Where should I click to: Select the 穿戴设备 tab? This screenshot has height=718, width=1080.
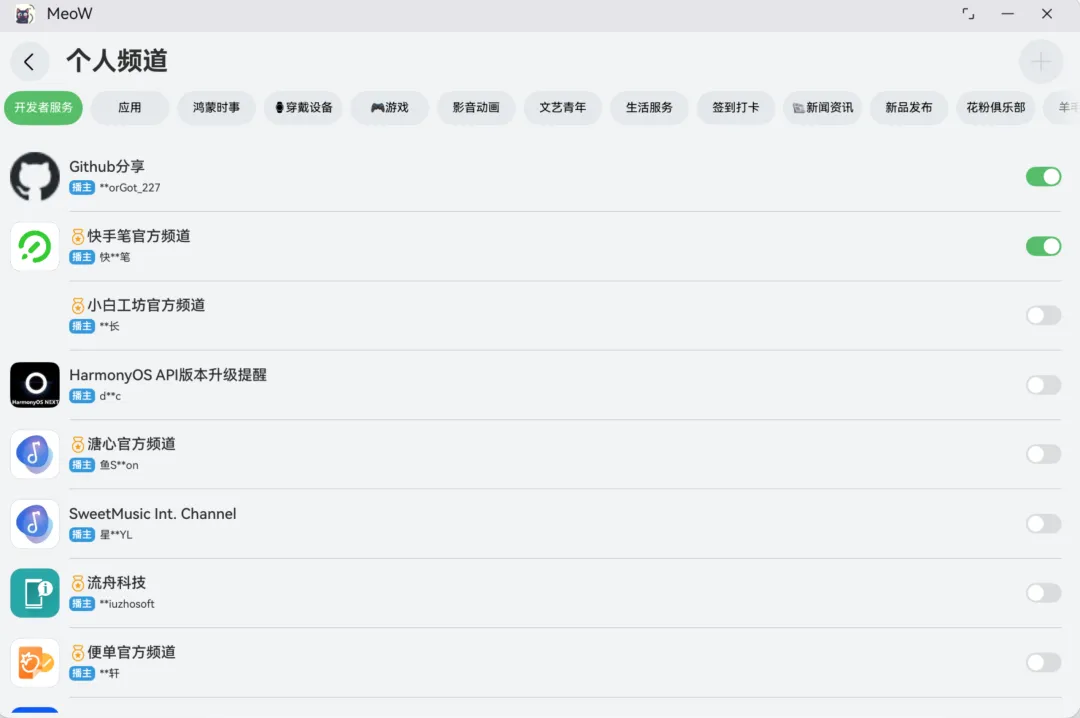(303, 107)
